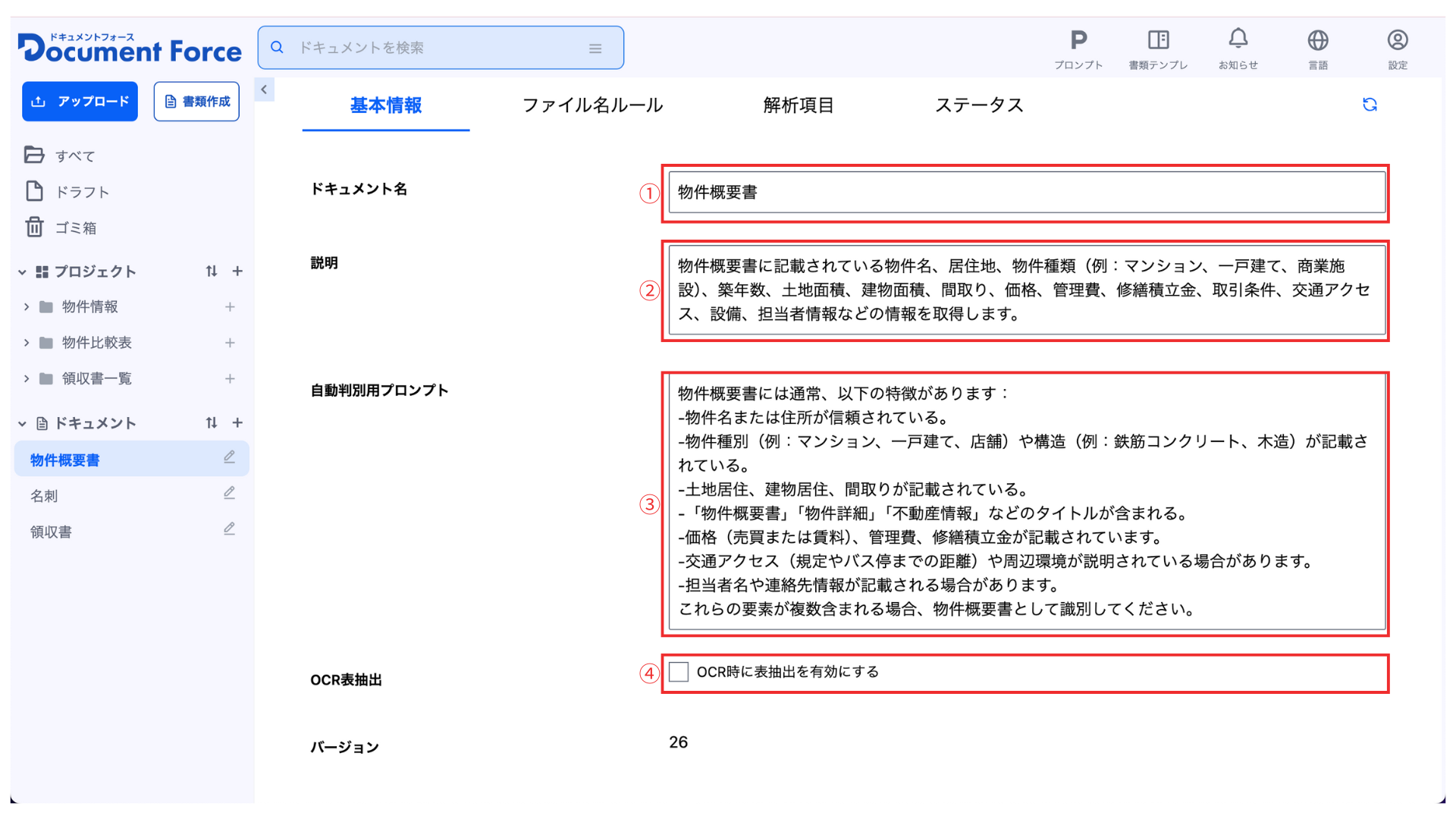
Task: Collapse the sidebar with the chevron button
Action: pyautogui.click(x=264, y=89)
